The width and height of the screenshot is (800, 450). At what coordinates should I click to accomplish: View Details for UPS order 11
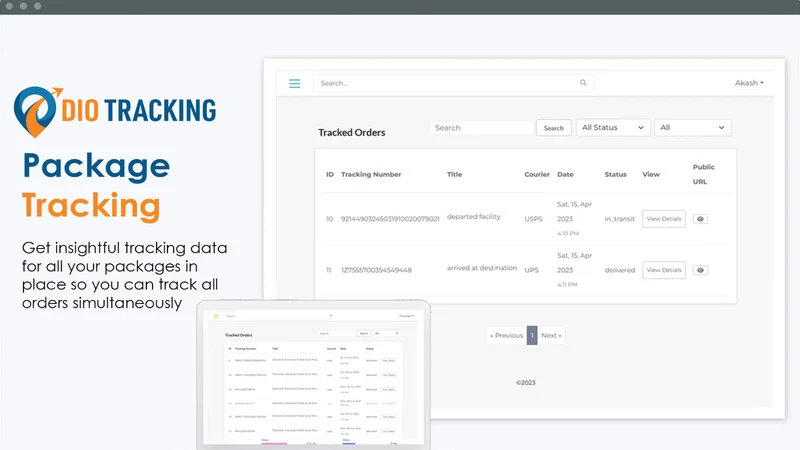[x=664, y=270]
